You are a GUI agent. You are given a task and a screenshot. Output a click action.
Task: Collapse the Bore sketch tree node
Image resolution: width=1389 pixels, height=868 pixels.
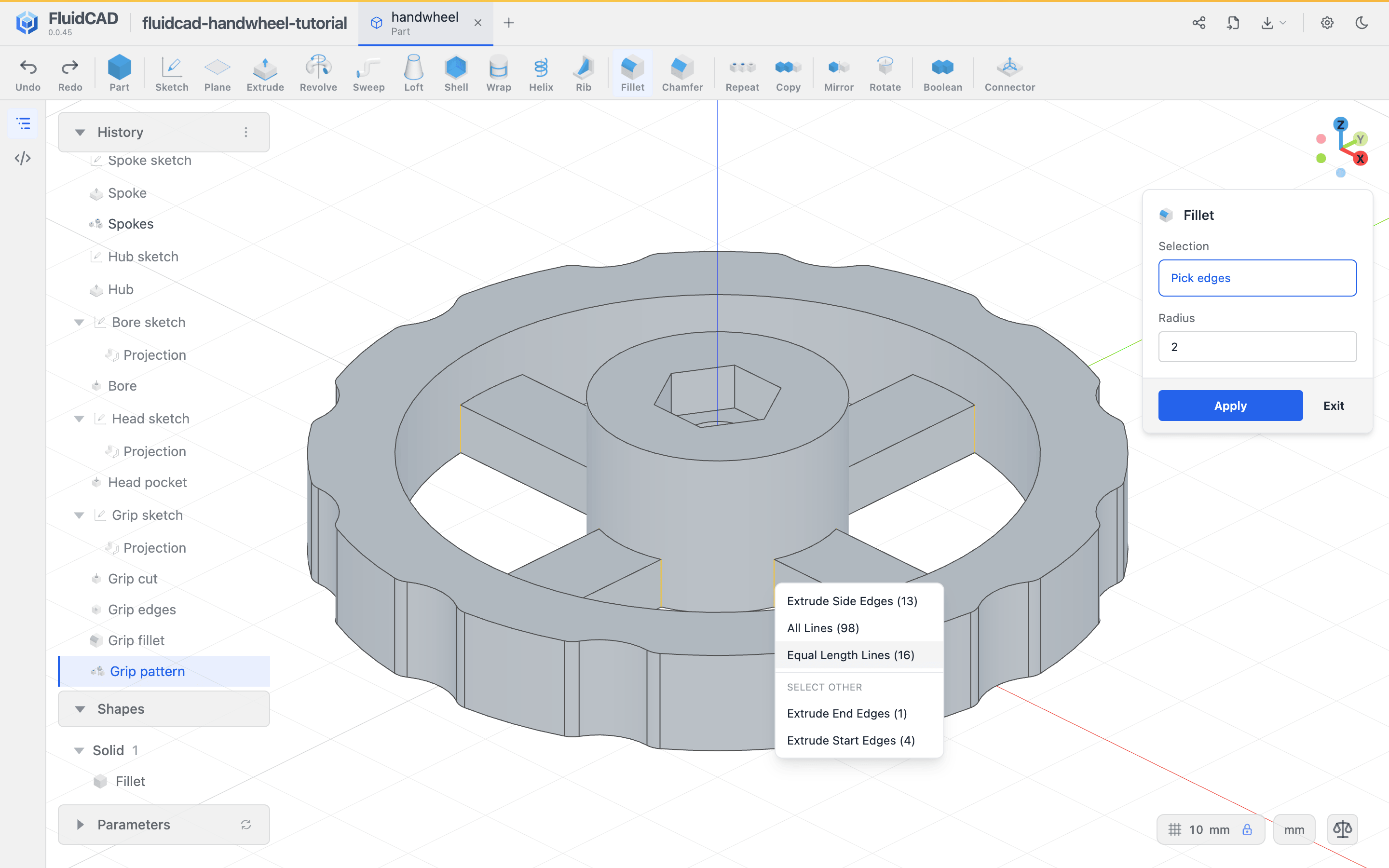tap(79, 322)
